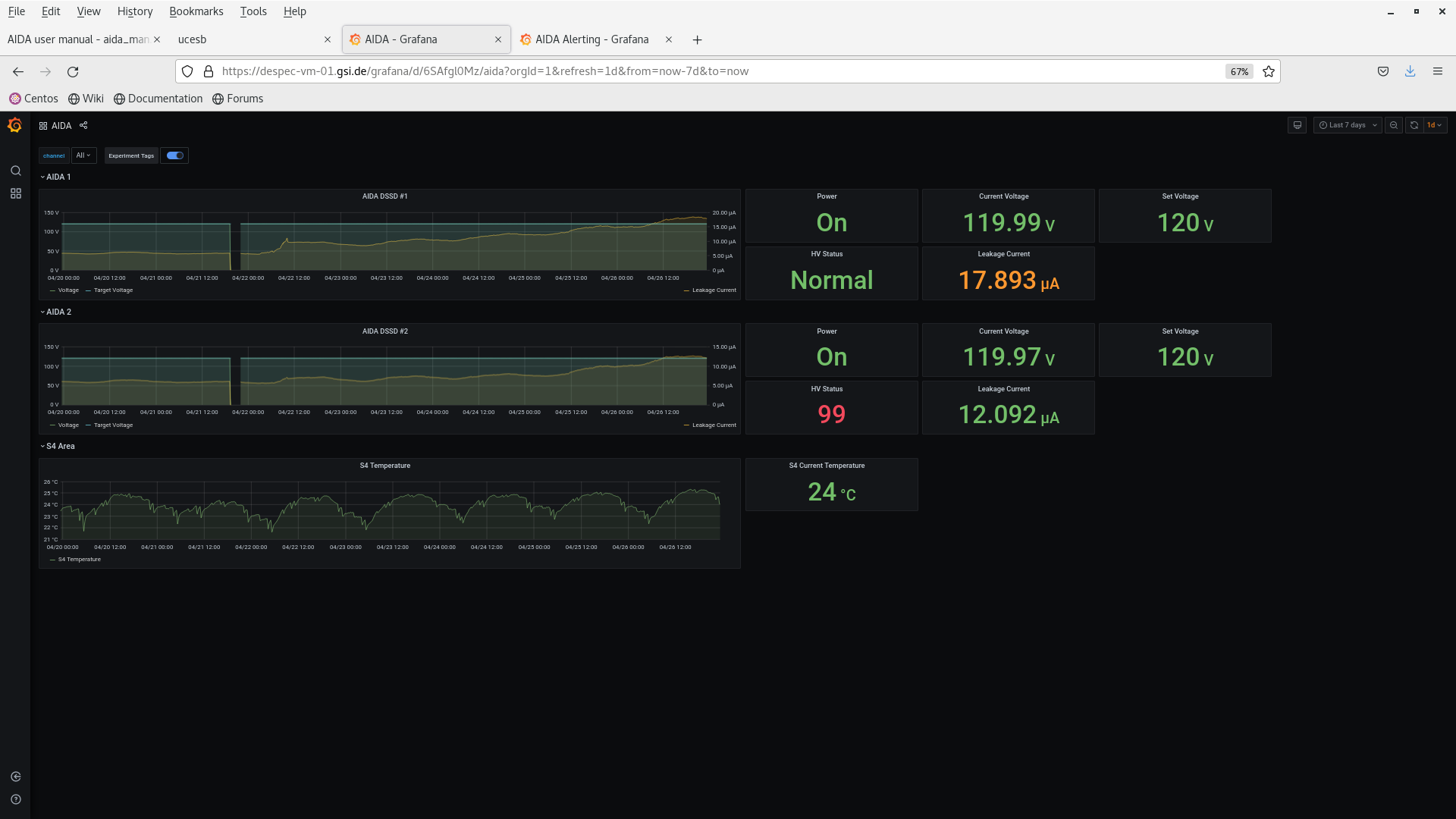The height and width of the screenshot is (819, 1456).
Task: Open the File menu
Action: pos(17,11)
